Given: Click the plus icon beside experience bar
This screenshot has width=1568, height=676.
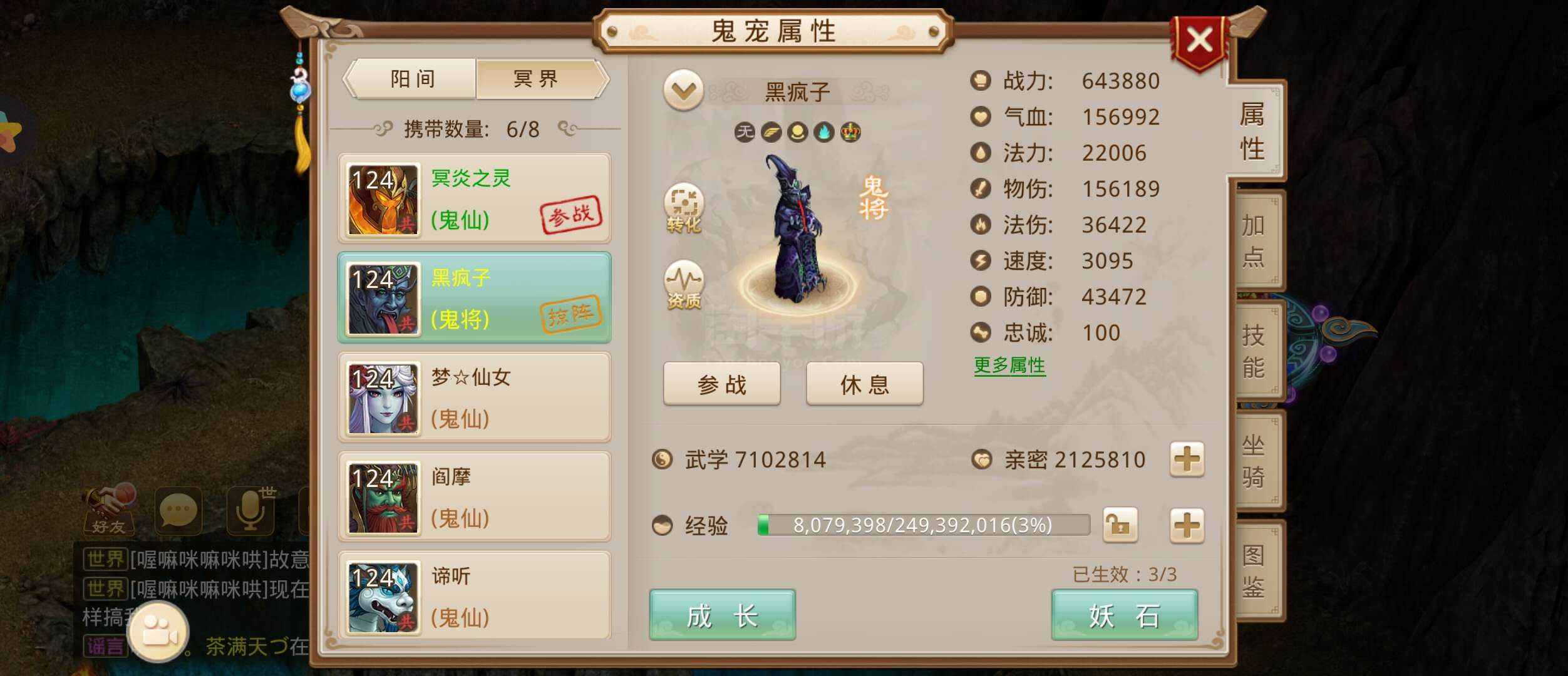Looking at the screenshot, I should tap(1187, 525).
